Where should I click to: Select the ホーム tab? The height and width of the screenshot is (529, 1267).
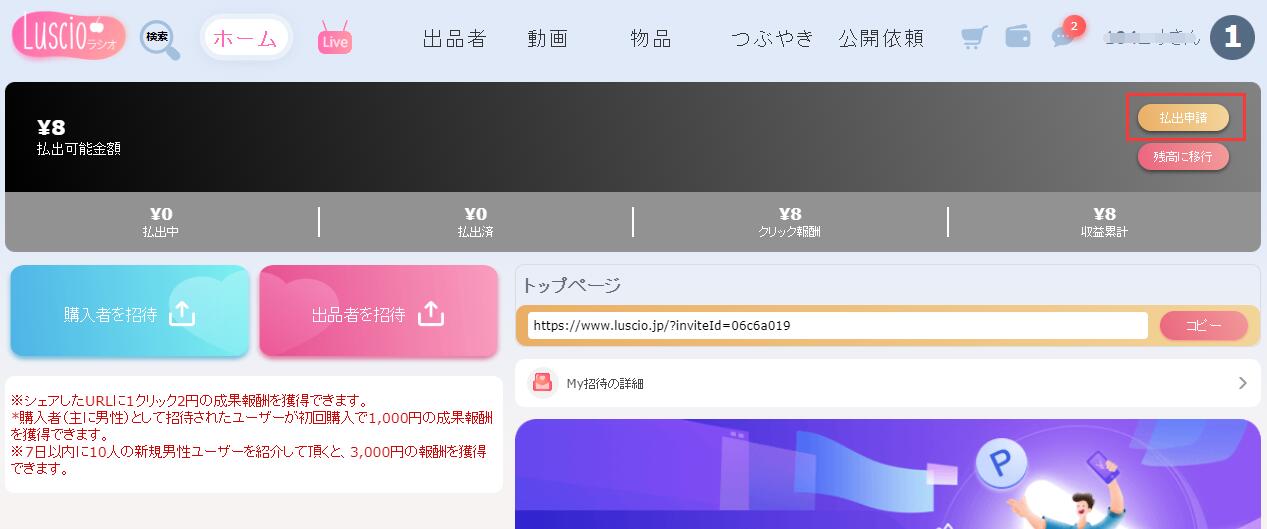pos(245,38)
